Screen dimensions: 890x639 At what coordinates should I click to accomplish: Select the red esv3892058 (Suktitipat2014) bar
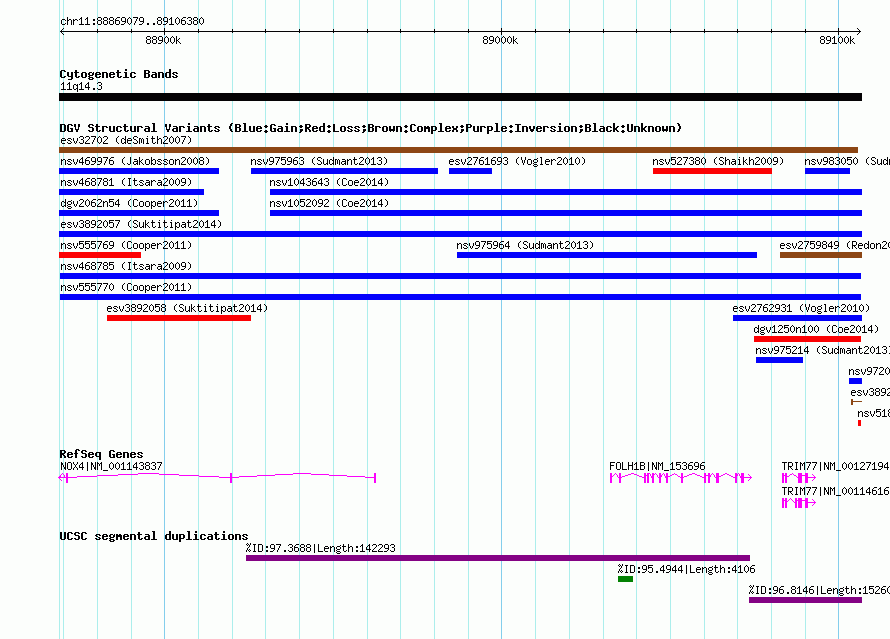pyautogui.click(x=179, y=318)
